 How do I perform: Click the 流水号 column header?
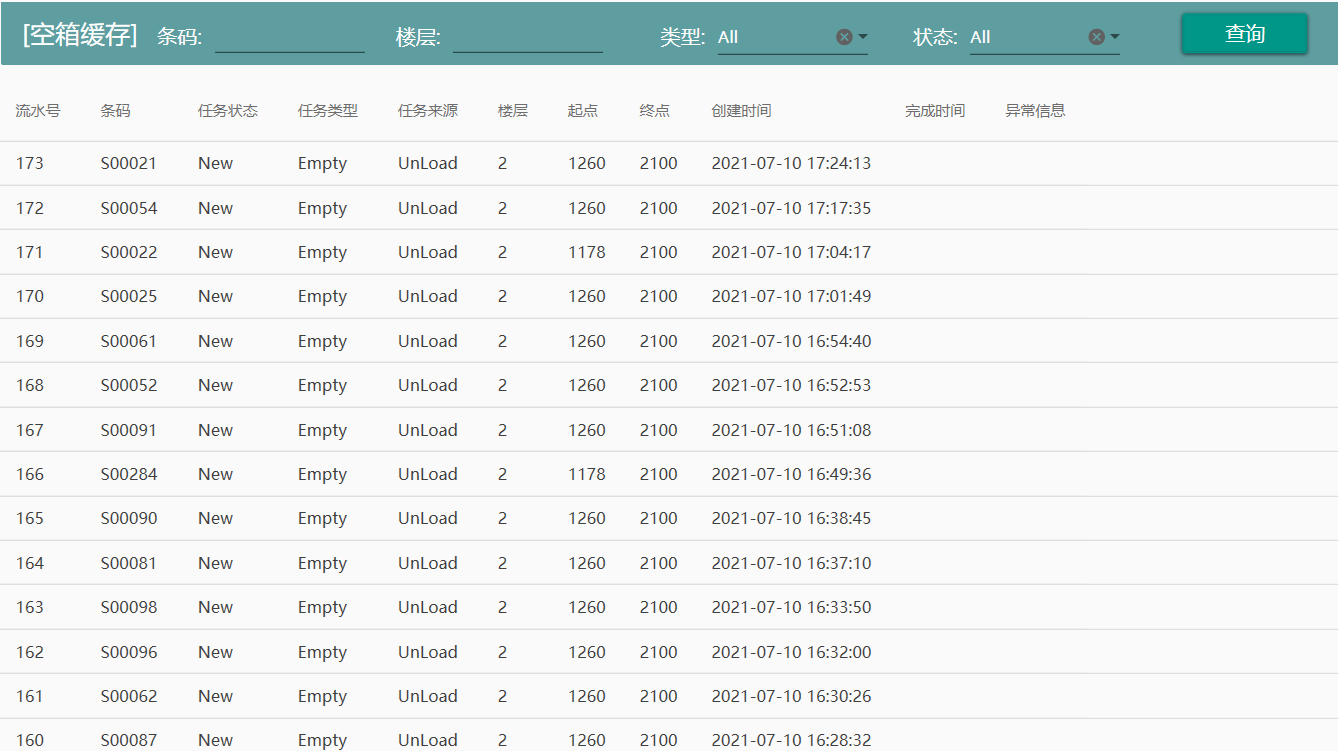38,111
